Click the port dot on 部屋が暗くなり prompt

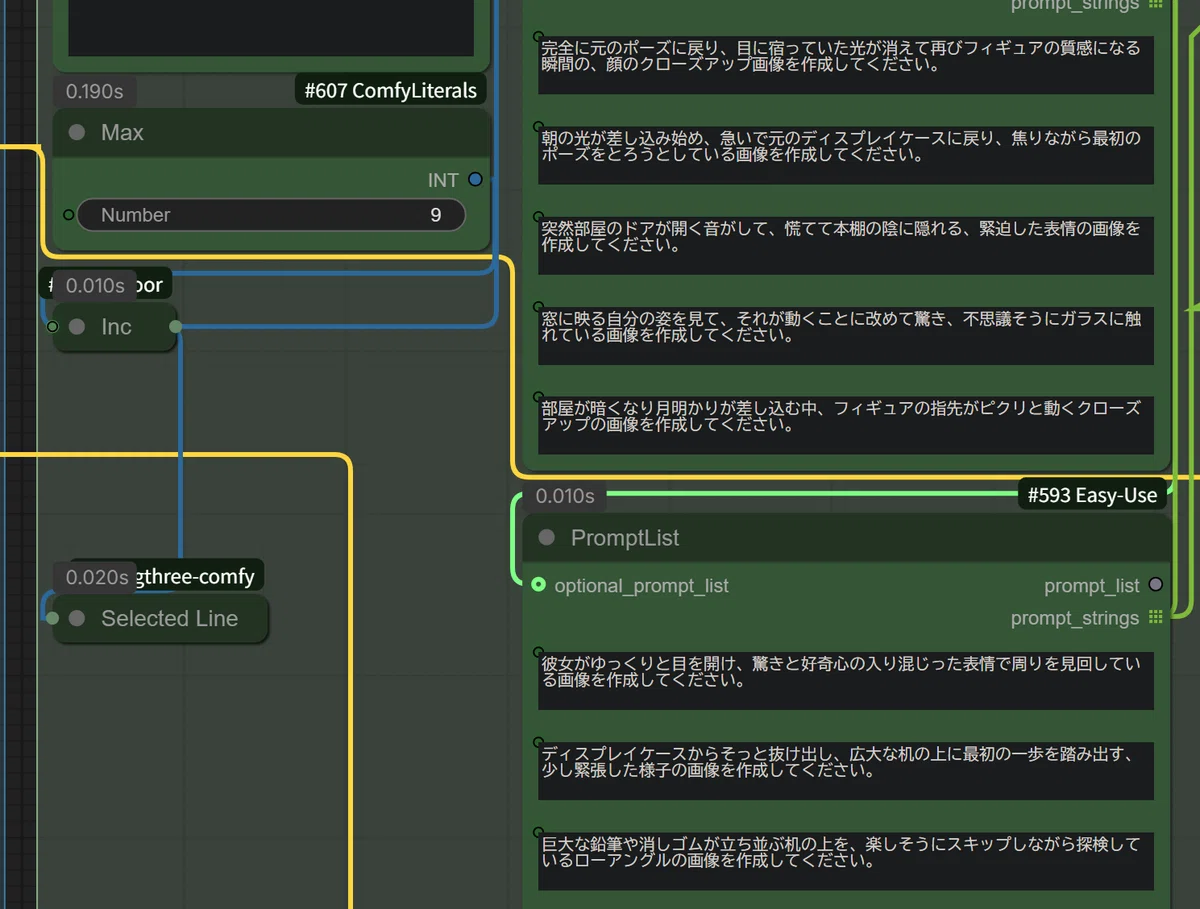pyautogui.click(x=539, y=397)
